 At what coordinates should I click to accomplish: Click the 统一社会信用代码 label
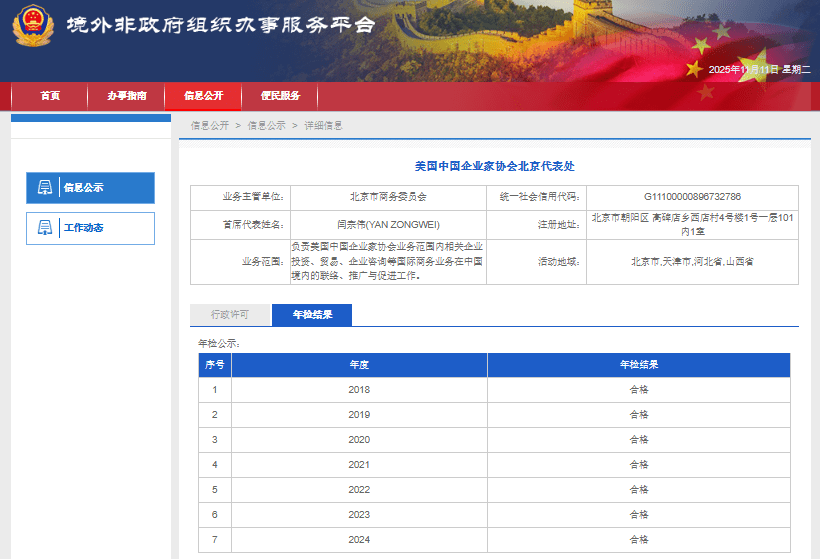[540, 197]
